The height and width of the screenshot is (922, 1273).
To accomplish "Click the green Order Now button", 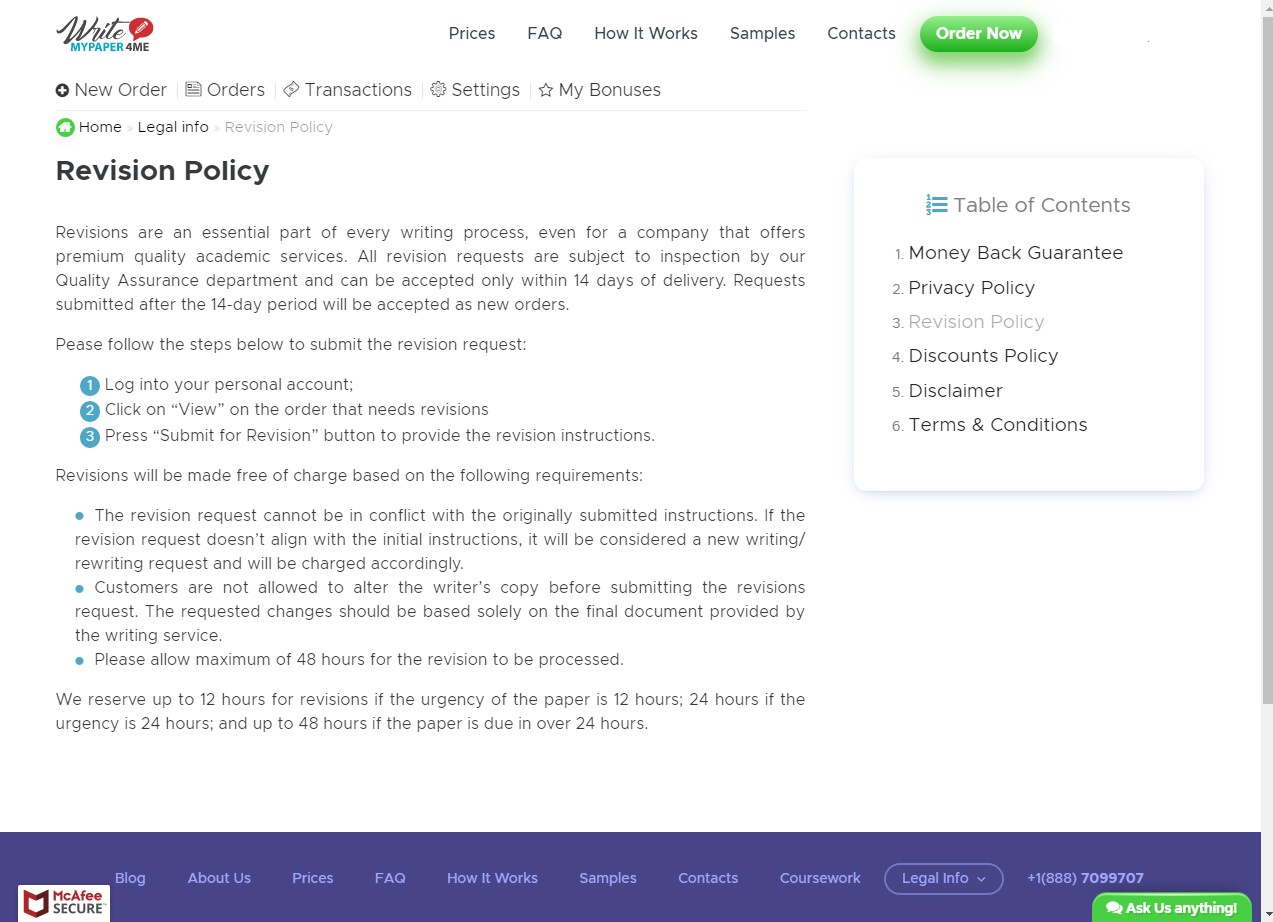I will click(979, 33).
